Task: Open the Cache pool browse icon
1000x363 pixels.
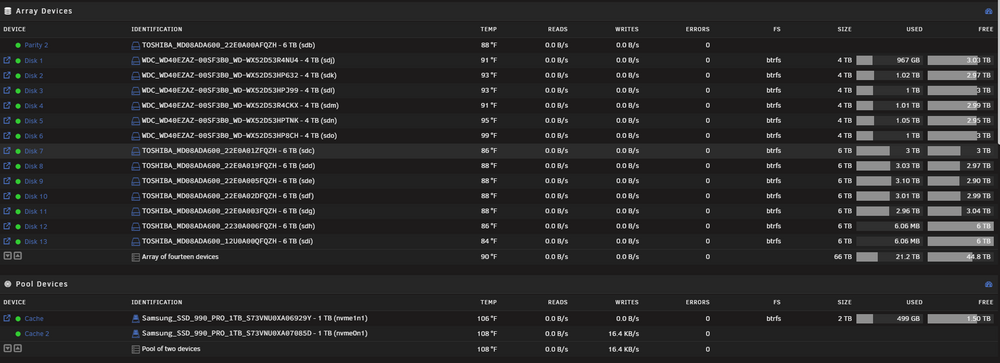Action: 7,318
